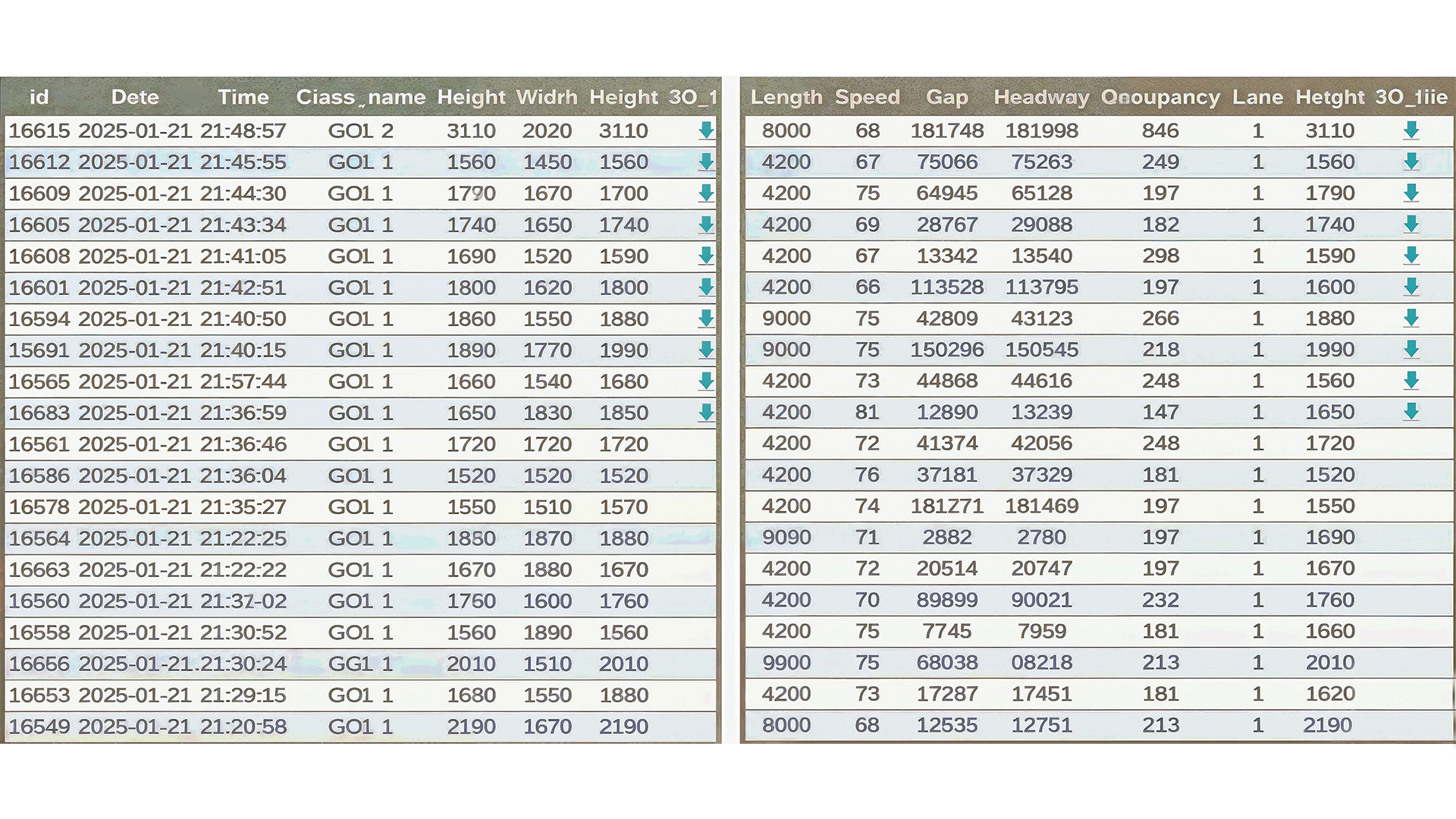This screenshot has height=819, width=1456.
Task: Click right-table download arrow for Gap 181748
Action: tap(1410, 130)
